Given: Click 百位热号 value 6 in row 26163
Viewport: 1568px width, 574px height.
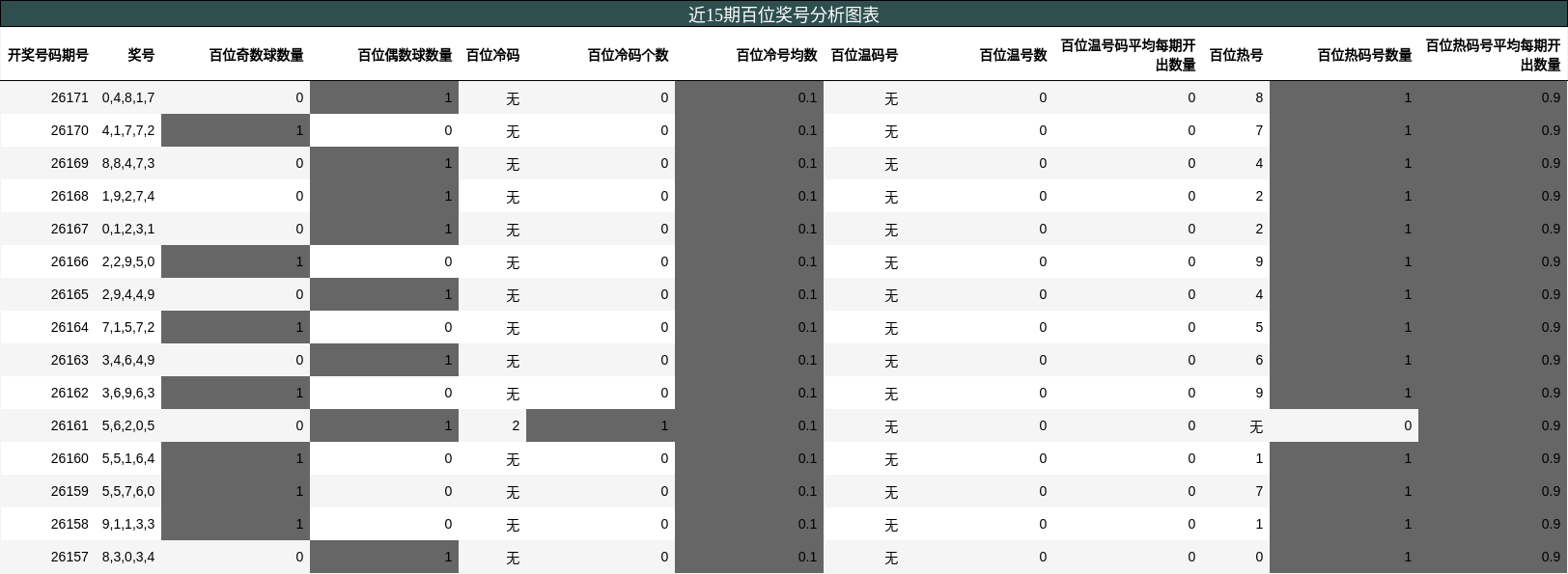Looking at the screenshot, I should (1259, 360).
